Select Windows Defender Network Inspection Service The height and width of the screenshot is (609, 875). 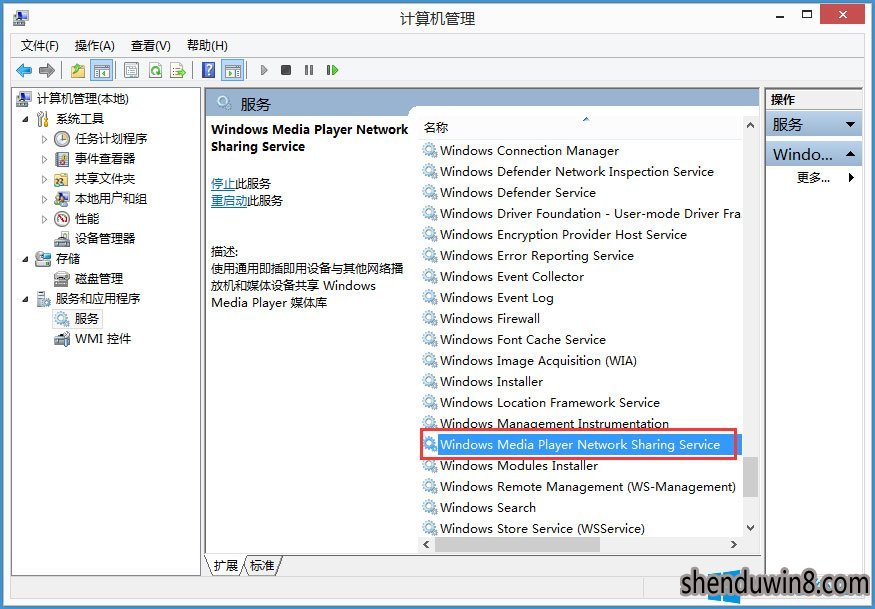(576, 172)
